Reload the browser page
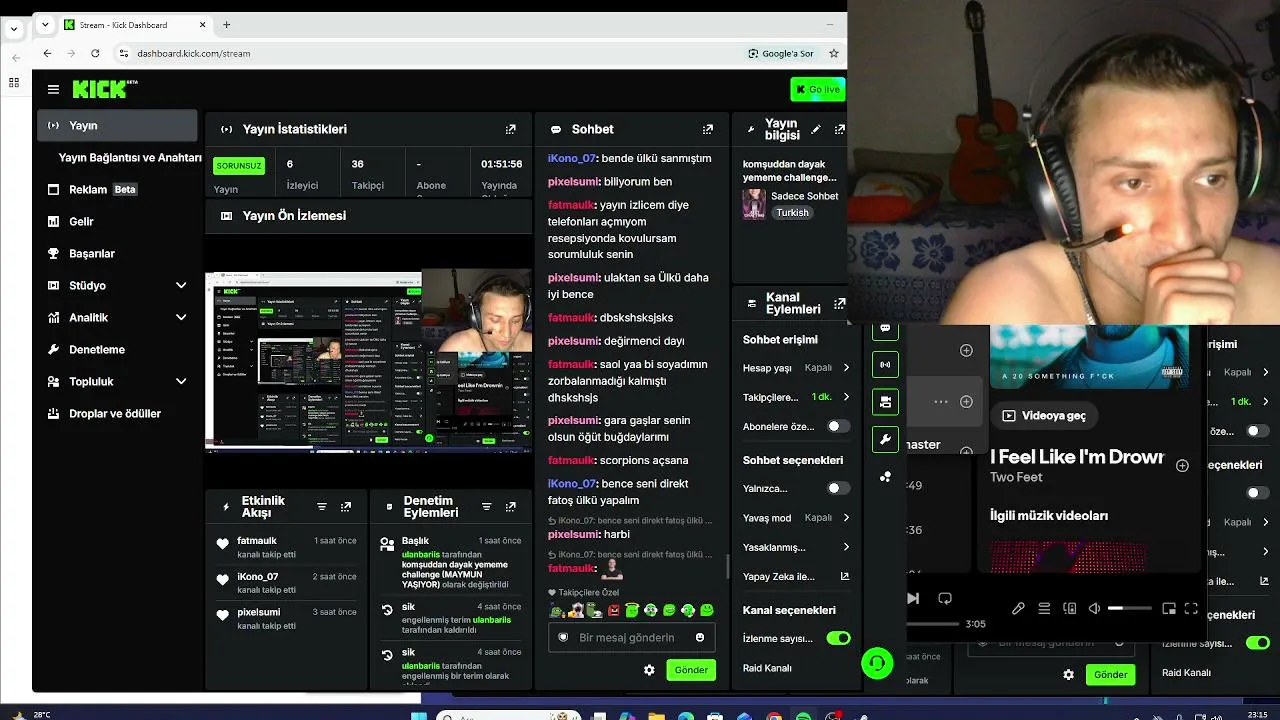Image resolution: width=1280 pixels, height=720 pixels. click(95, 53)
